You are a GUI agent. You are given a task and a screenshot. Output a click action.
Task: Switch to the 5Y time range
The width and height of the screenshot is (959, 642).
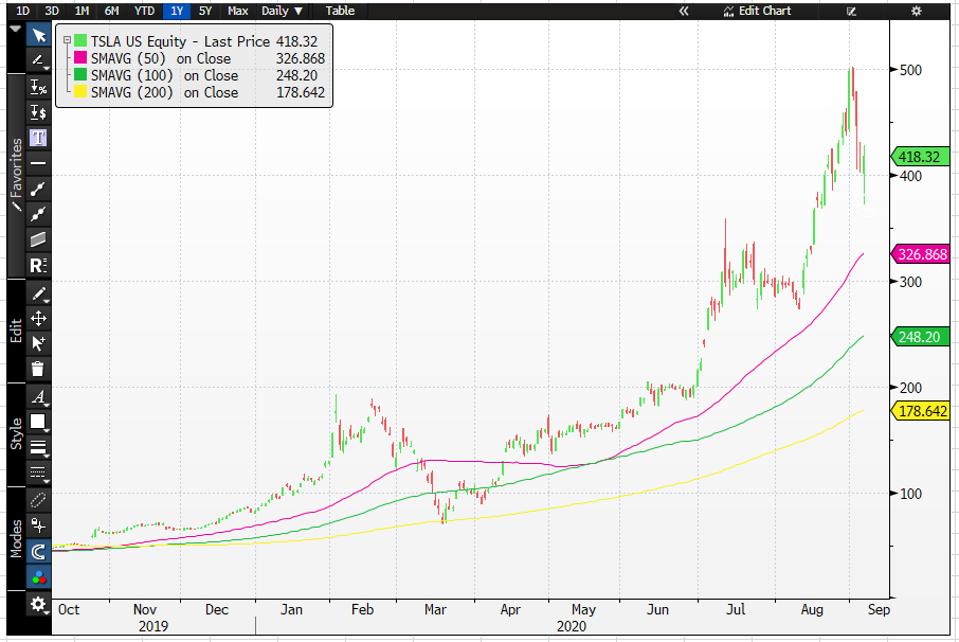click(x=205, y=11)
